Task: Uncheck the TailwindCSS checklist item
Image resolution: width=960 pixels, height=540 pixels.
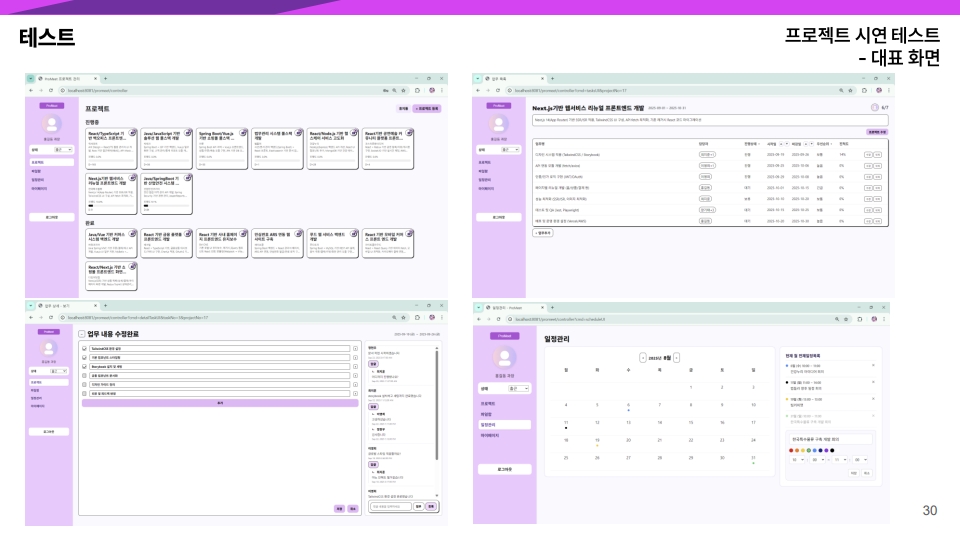Action: (84, 348)
